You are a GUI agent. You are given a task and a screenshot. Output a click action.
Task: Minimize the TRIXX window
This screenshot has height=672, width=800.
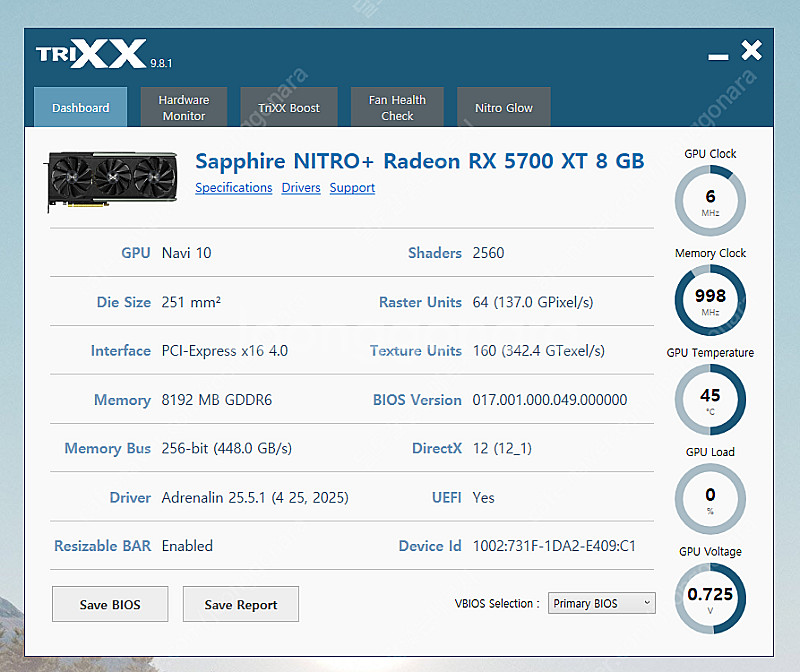point(718,57)
